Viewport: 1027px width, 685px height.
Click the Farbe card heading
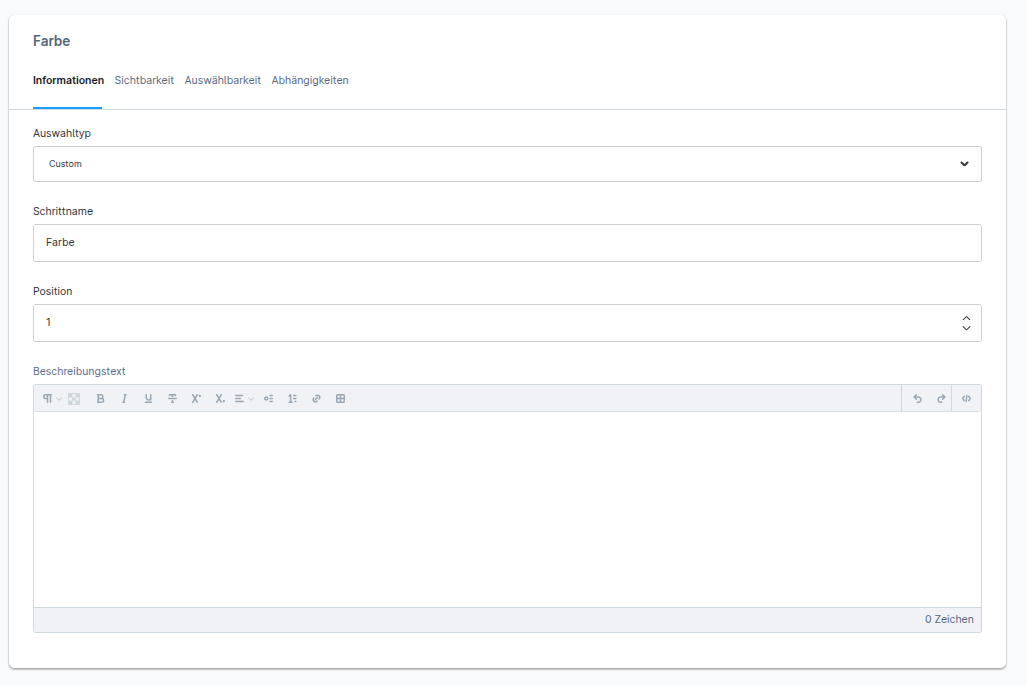point(51,41)
